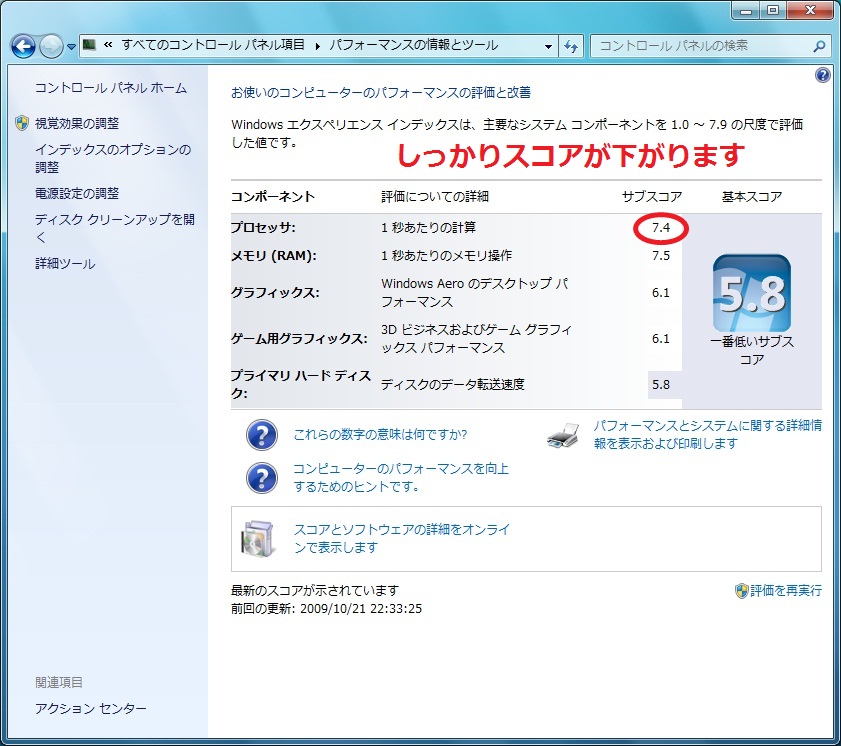The height and width of the screenshot is (746, 841).
Task: Expand the address bar history dropdown
Action: coord(548,46)
